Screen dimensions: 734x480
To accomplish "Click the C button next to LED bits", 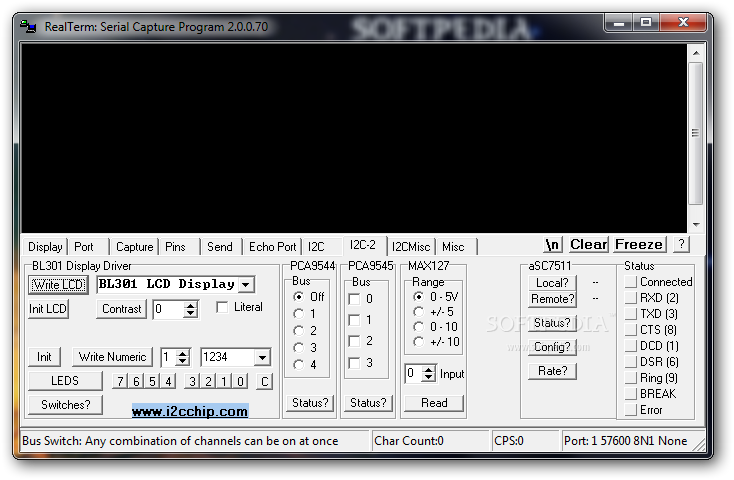I will tap(264, 382).
